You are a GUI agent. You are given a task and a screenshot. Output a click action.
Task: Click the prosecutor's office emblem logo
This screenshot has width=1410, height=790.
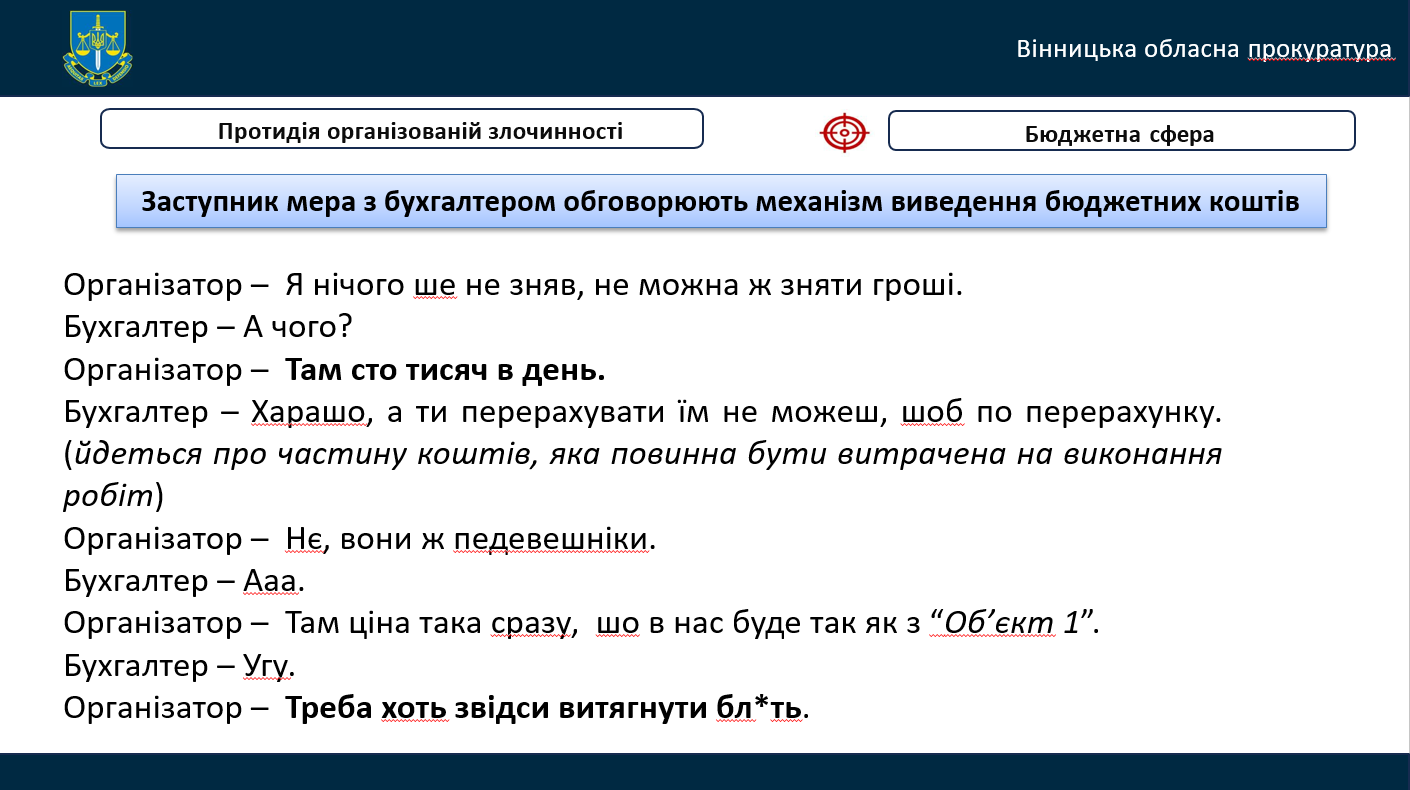click(x=97, y=49)
